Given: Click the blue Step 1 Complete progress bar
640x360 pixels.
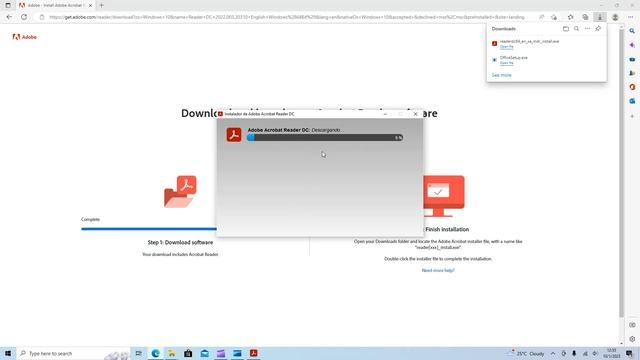Looking at the screenshot, I should 149,229.
